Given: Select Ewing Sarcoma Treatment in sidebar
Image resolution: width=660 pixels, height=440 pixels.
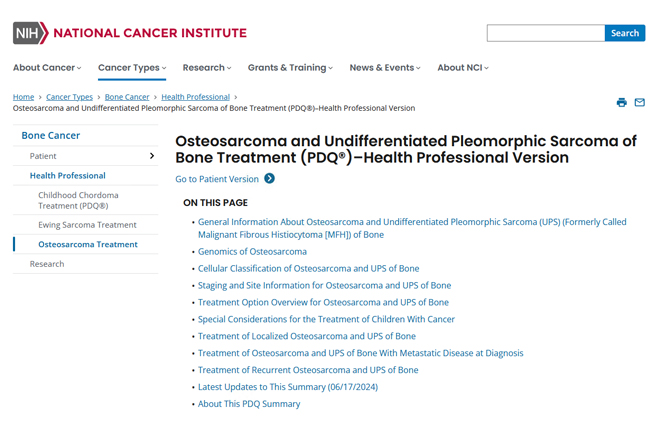Looking at the screenshot, I should 87,225.
